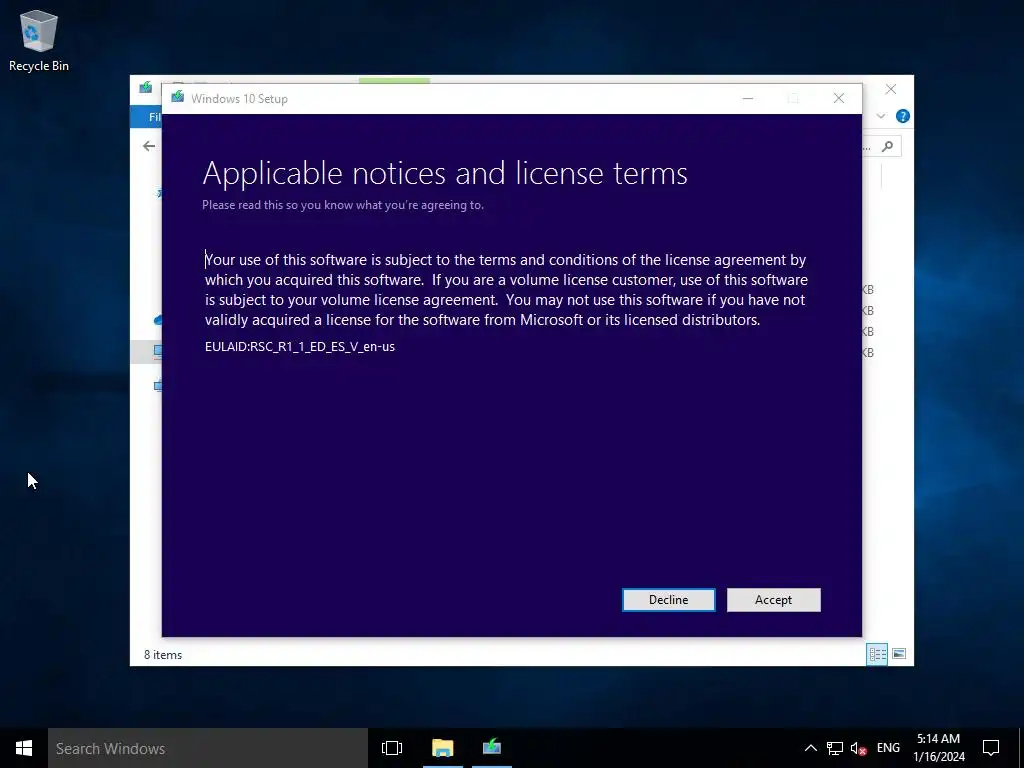Click the EULAID:RSC_R1_1_ED_ES_V_en-us text
The height and width of the screenshot is (768, 1024).
point(300,347)
